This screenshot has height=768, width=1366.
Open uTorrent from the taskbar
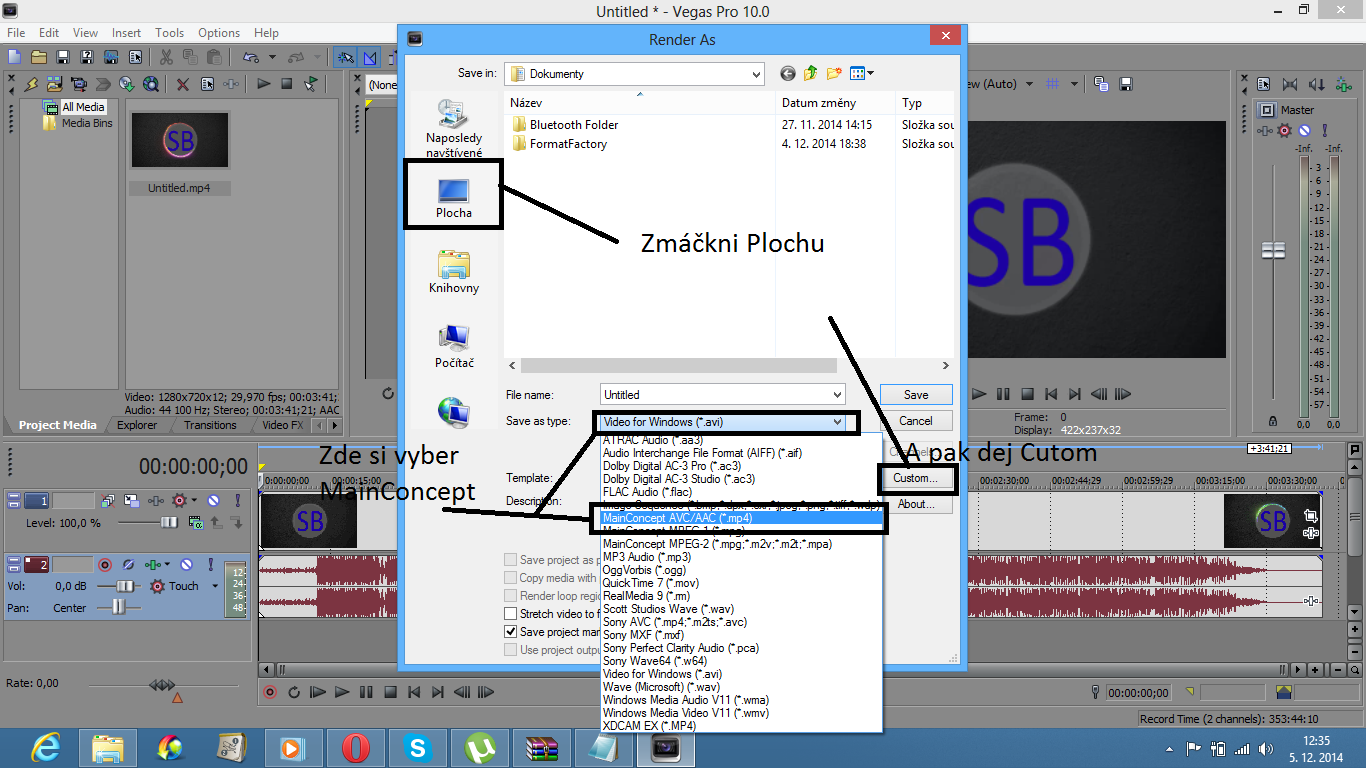(479, 747)
